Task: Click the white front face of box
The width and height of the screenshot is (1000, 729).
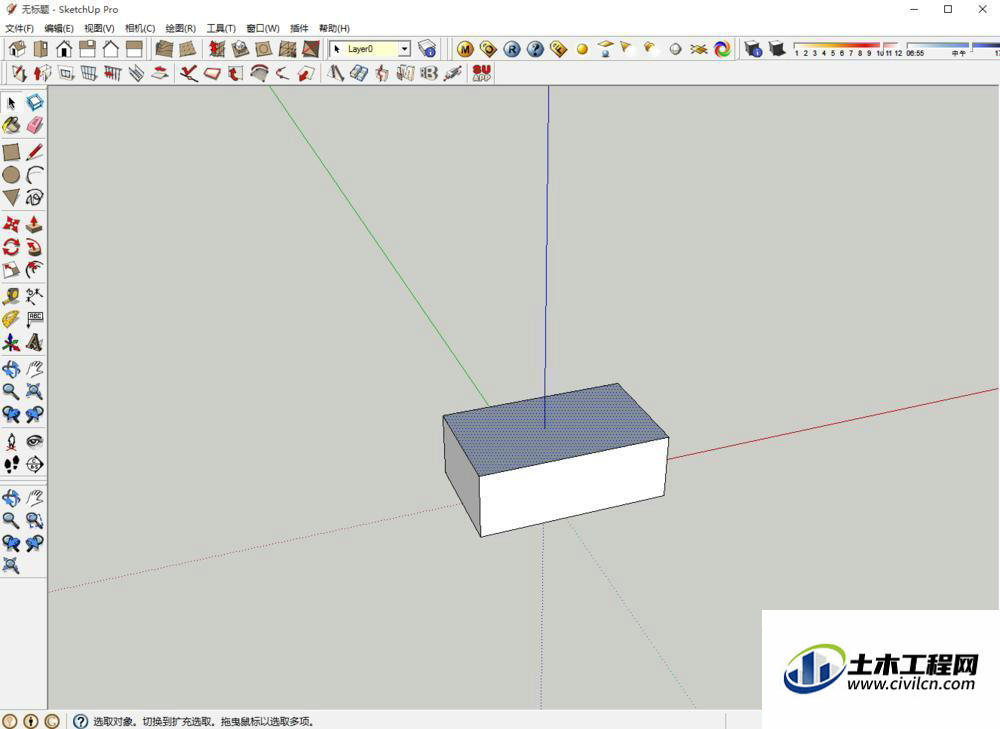Action: (x=574, y=488)
